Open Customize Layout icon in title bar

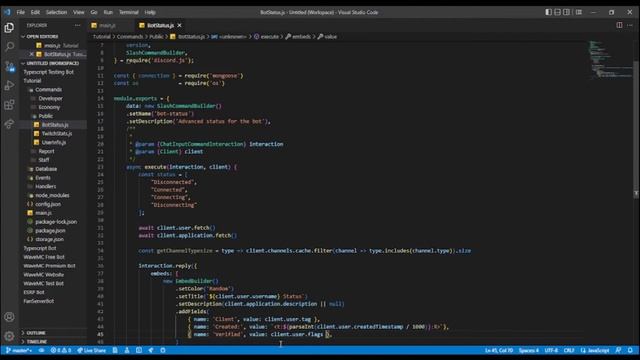(579, 12)
